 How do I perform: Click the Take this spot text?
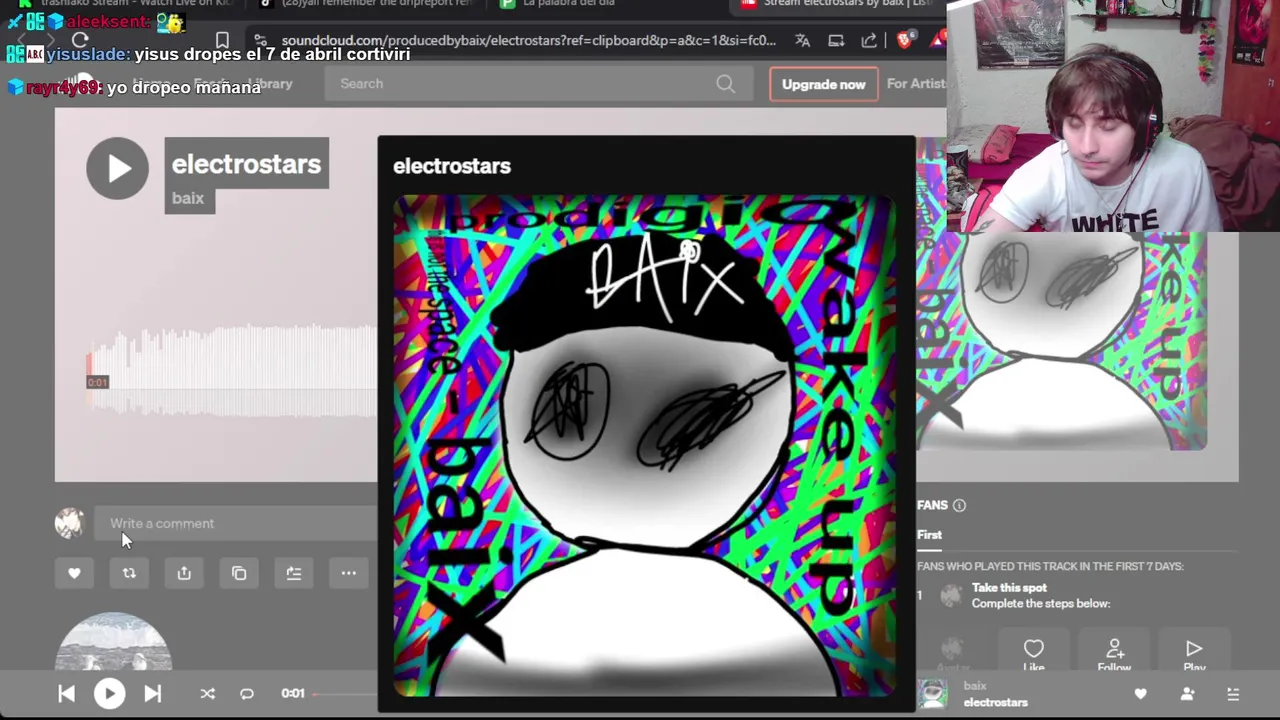tap(1009, 588)
